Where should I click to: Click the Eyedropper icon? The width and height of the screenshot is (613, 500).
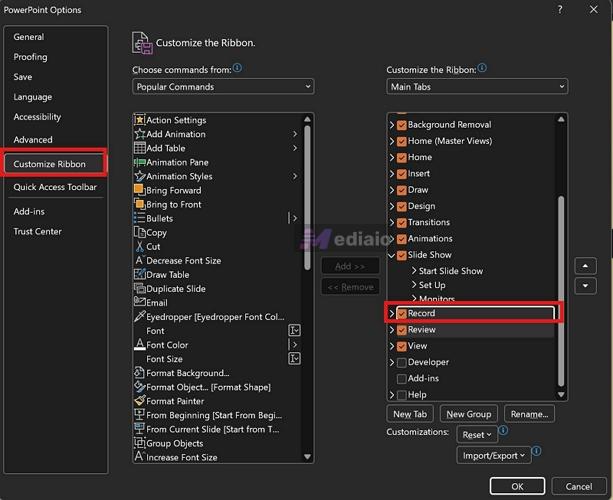(140, 316)
